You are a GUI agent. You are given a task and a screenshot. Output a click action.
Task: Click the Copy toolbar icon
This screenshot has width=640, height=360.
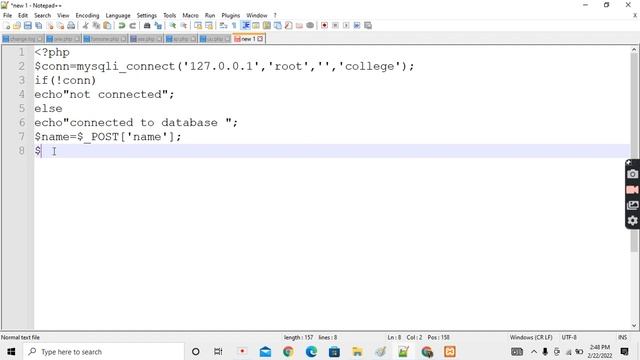click(96, 26)
